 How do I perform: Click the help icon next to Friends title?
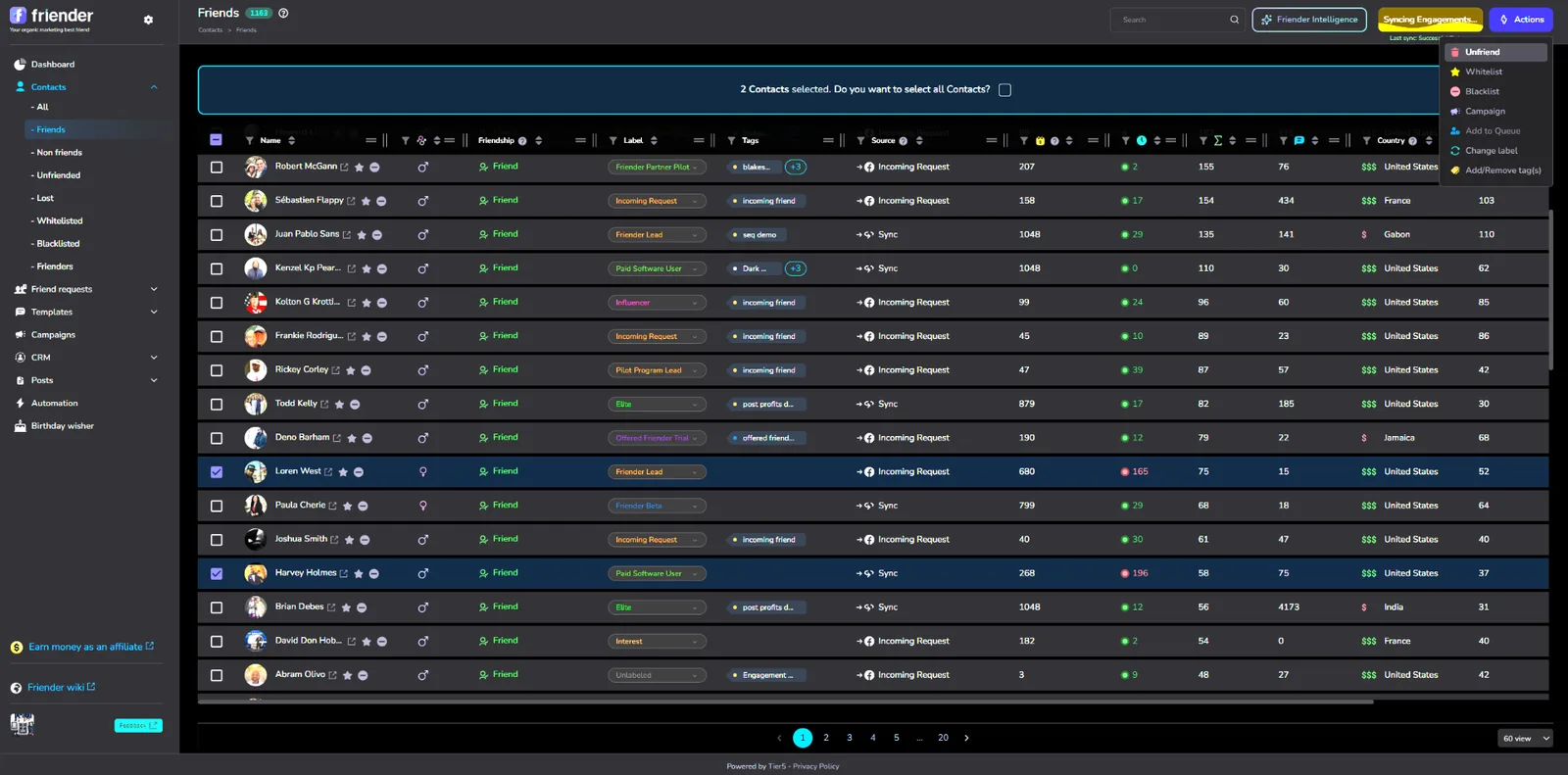click(x=283, y=13)
